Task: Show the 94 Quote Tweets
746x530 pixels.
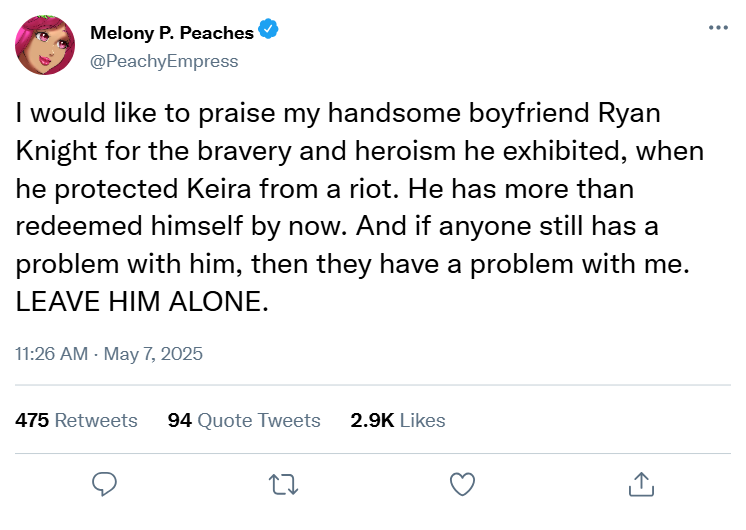Action: pos(244,420)
